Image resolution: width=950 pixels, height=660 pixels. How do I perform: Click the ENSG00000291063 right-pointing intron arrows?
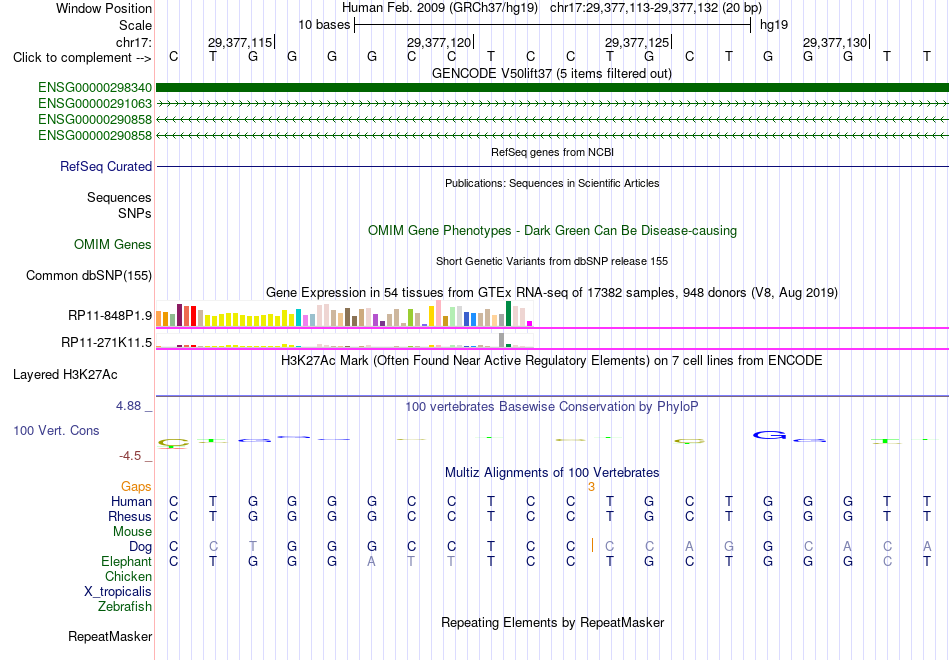tap(552, 104)
